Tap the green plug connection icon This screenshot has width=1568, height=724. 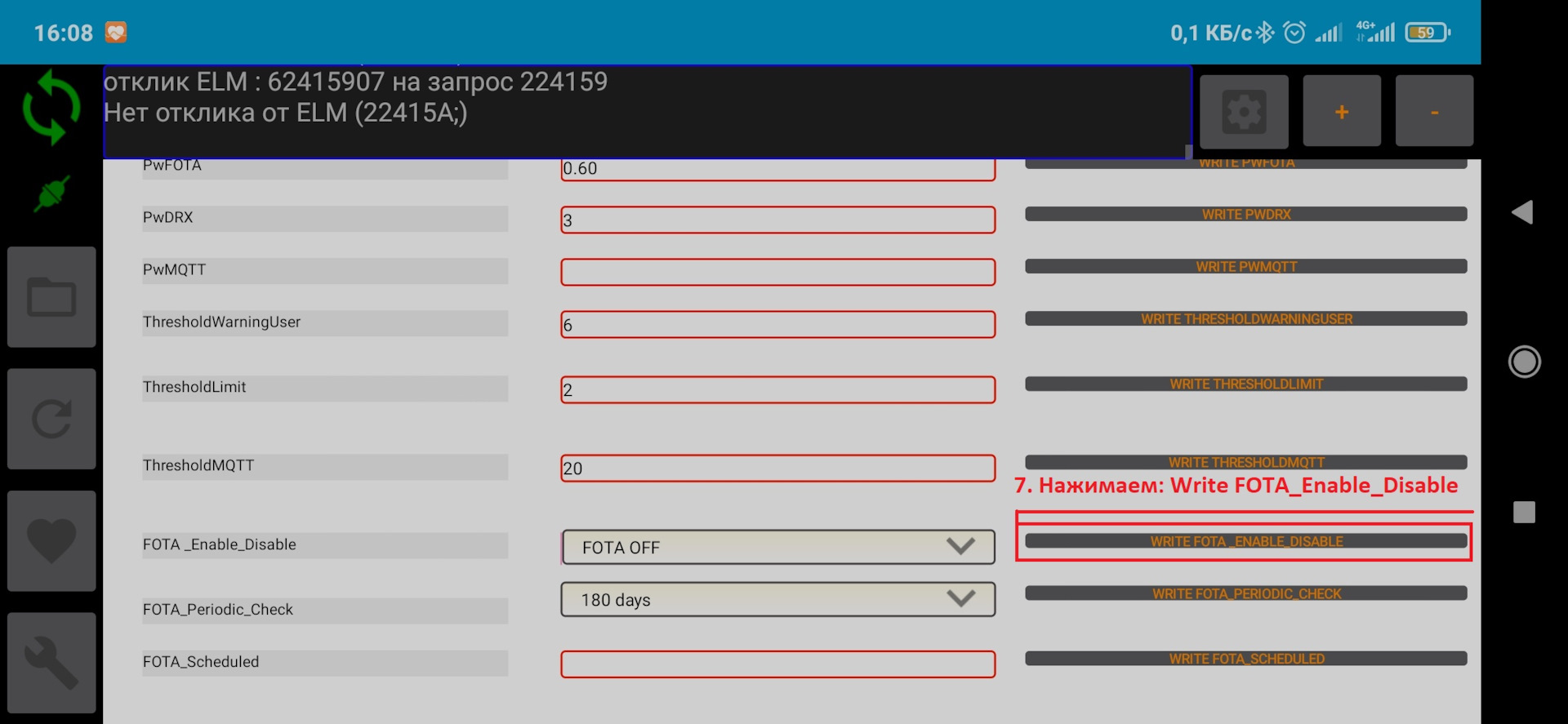[51, 193]
